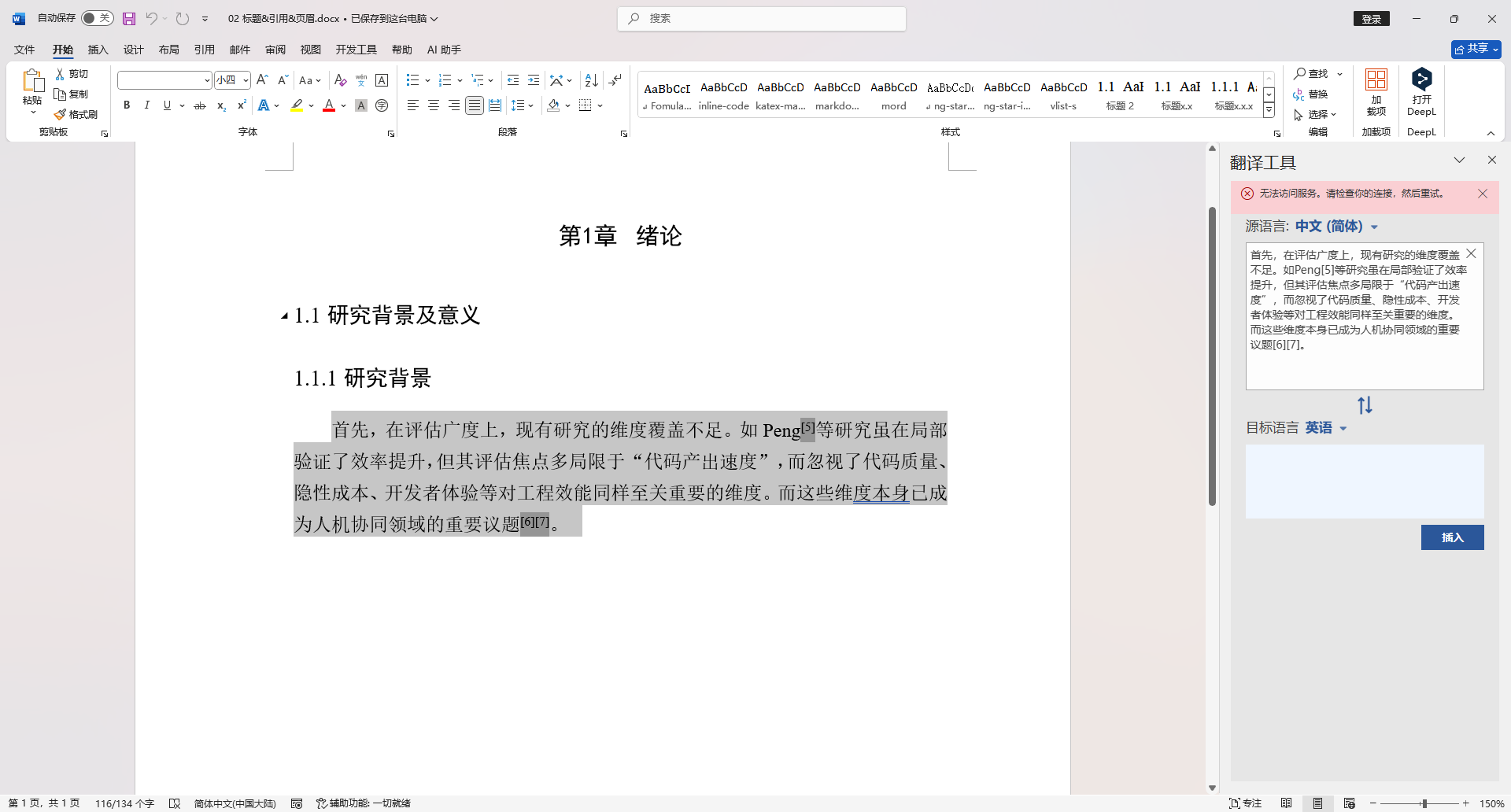This screenshot has height=812, width=1511.
Task: Toggle bold on selected text
Action: point(127,105)
